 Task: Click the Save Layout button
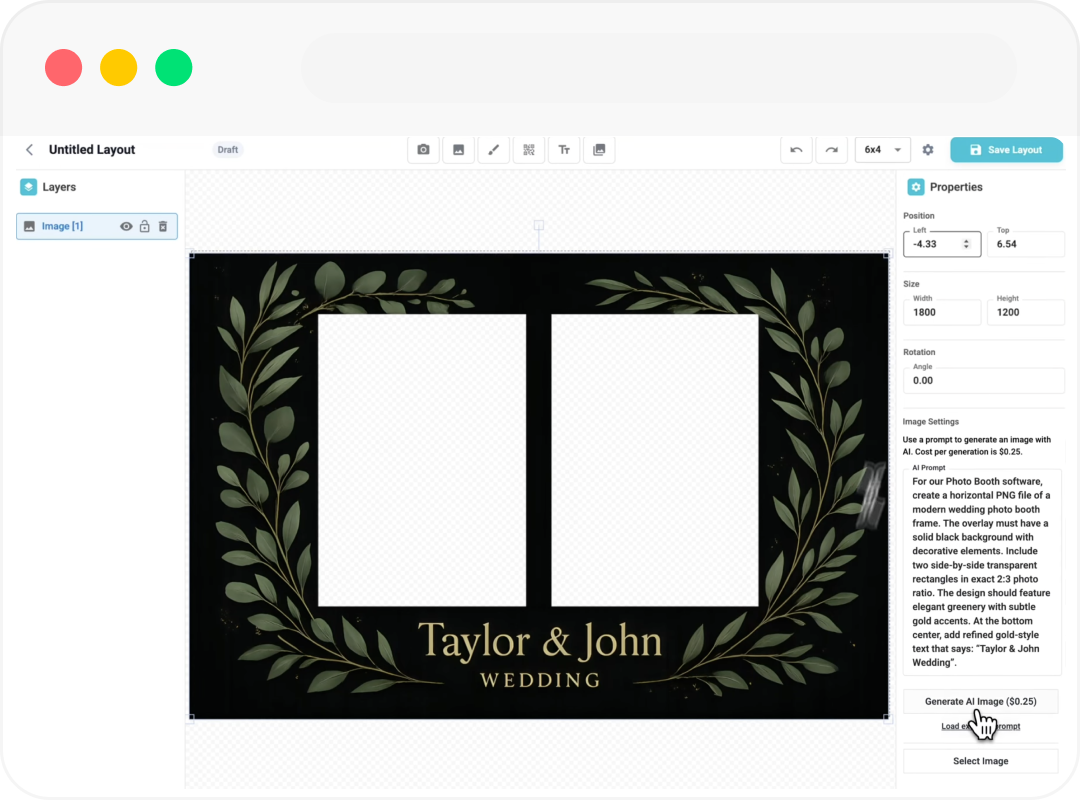point(1006,150)
